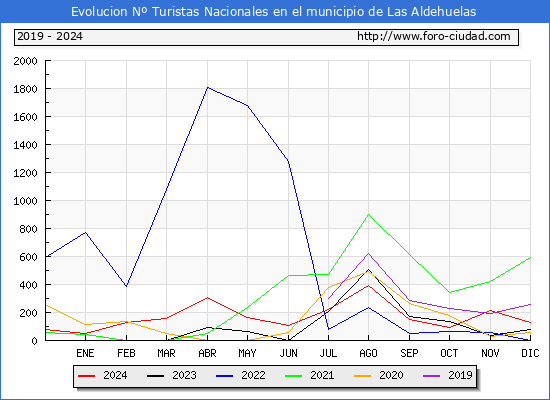
Task: Click the chart title mentioning Las Aldehuelas
Action: pyautogui.click(x=274, y=12)
